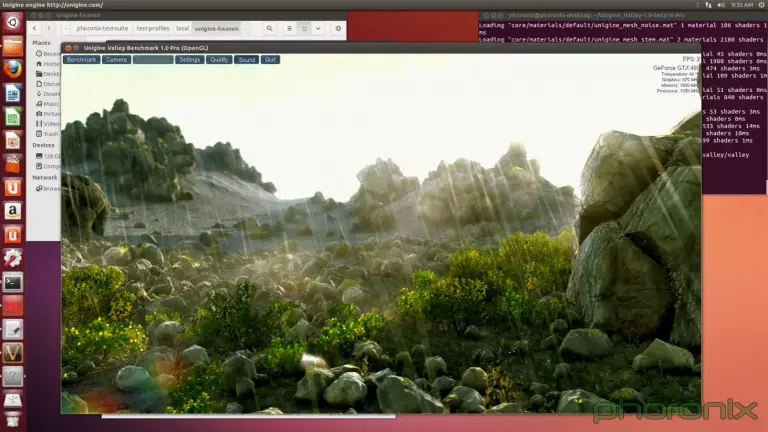
Task: Open the Trash from the dock
Action: click(13, 421)
